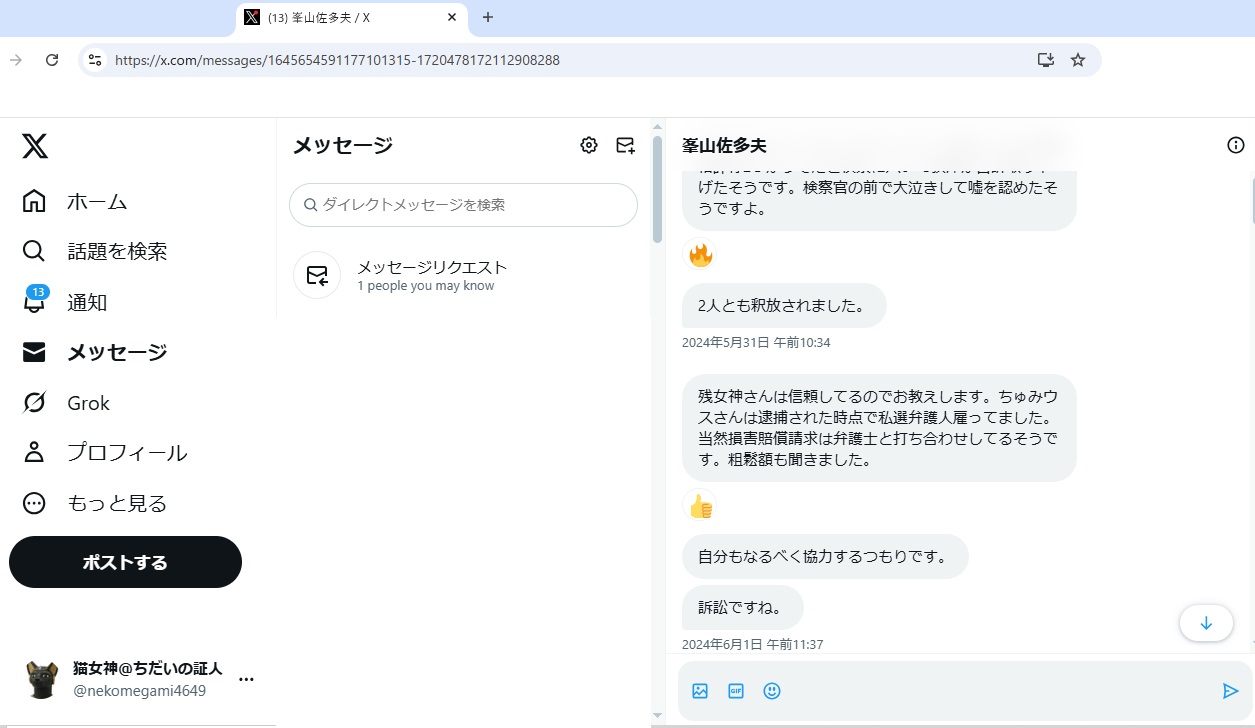Open new browser tab plus button
The height and width of the screenshot is (728, 1255).
[488, 17]
